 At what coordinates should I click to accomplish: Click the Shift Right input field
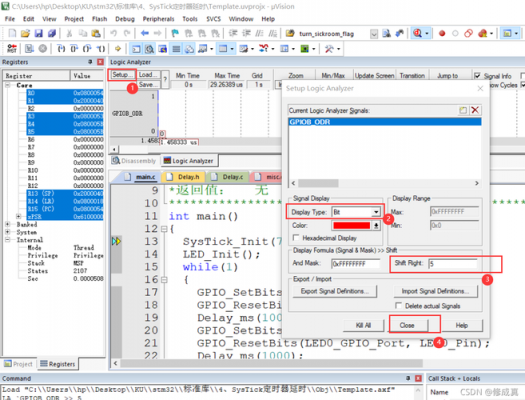(453, 263)
